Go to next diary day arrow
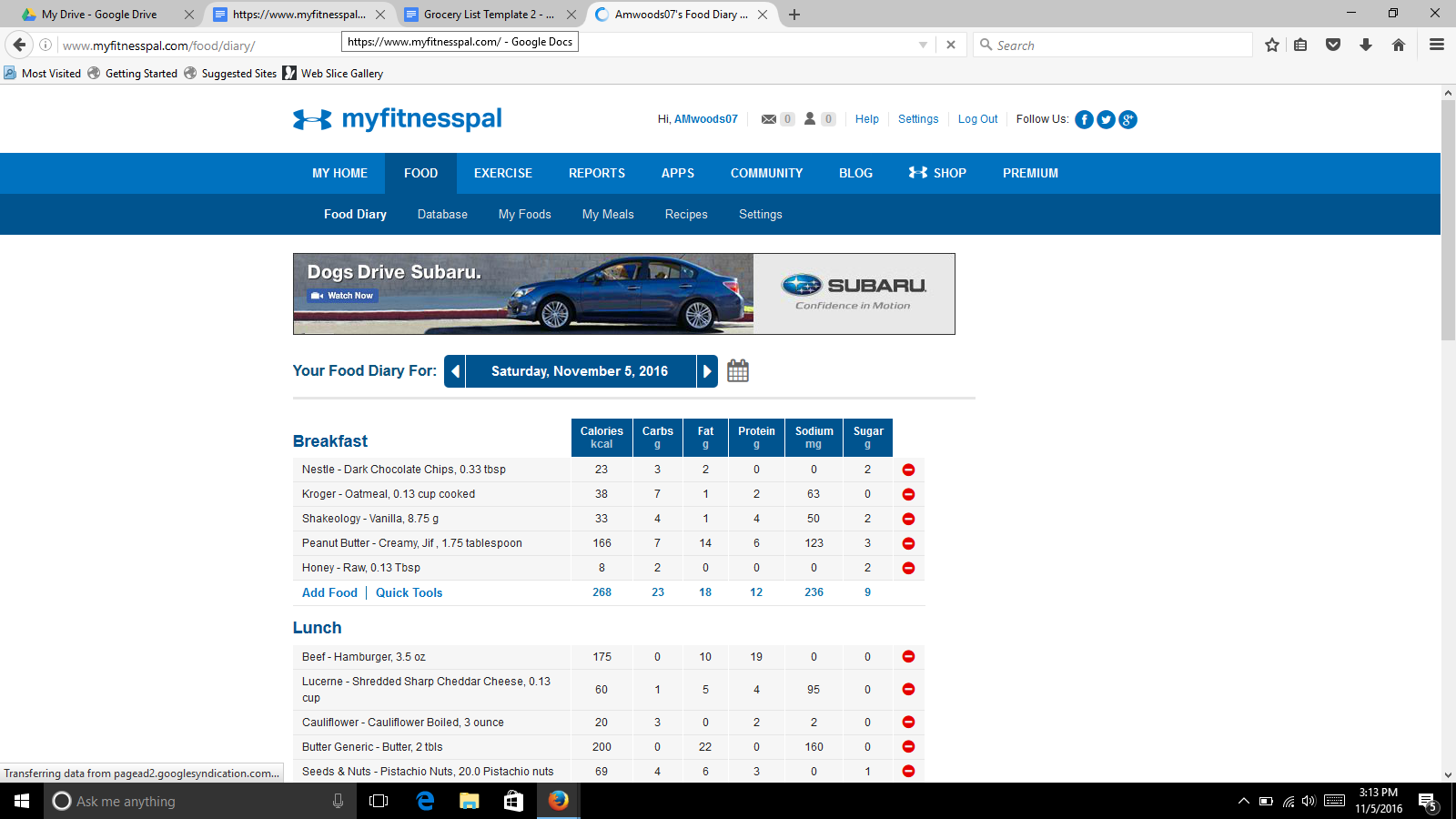 (707, 371)
